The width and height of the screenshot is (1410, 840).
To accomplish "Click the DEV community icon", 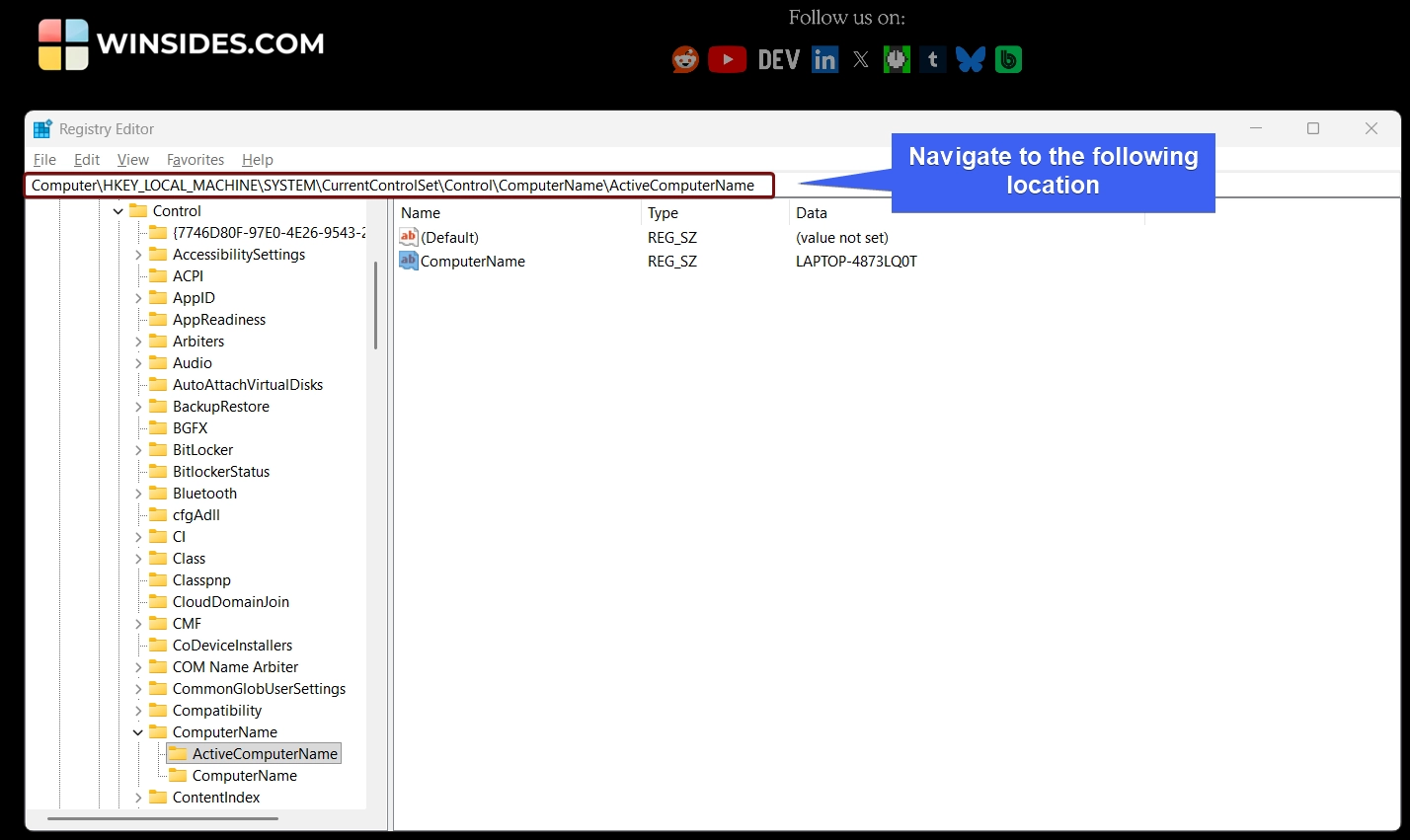I will 778,60.
